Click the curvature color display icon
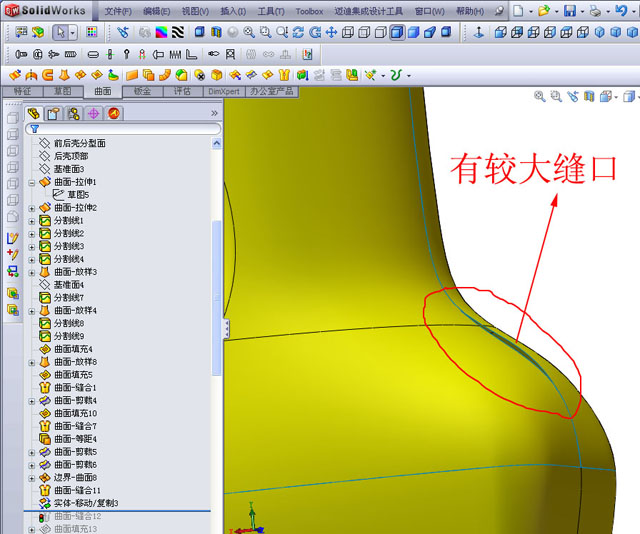This screenshot has height=534, width=640. pos(161,32)
